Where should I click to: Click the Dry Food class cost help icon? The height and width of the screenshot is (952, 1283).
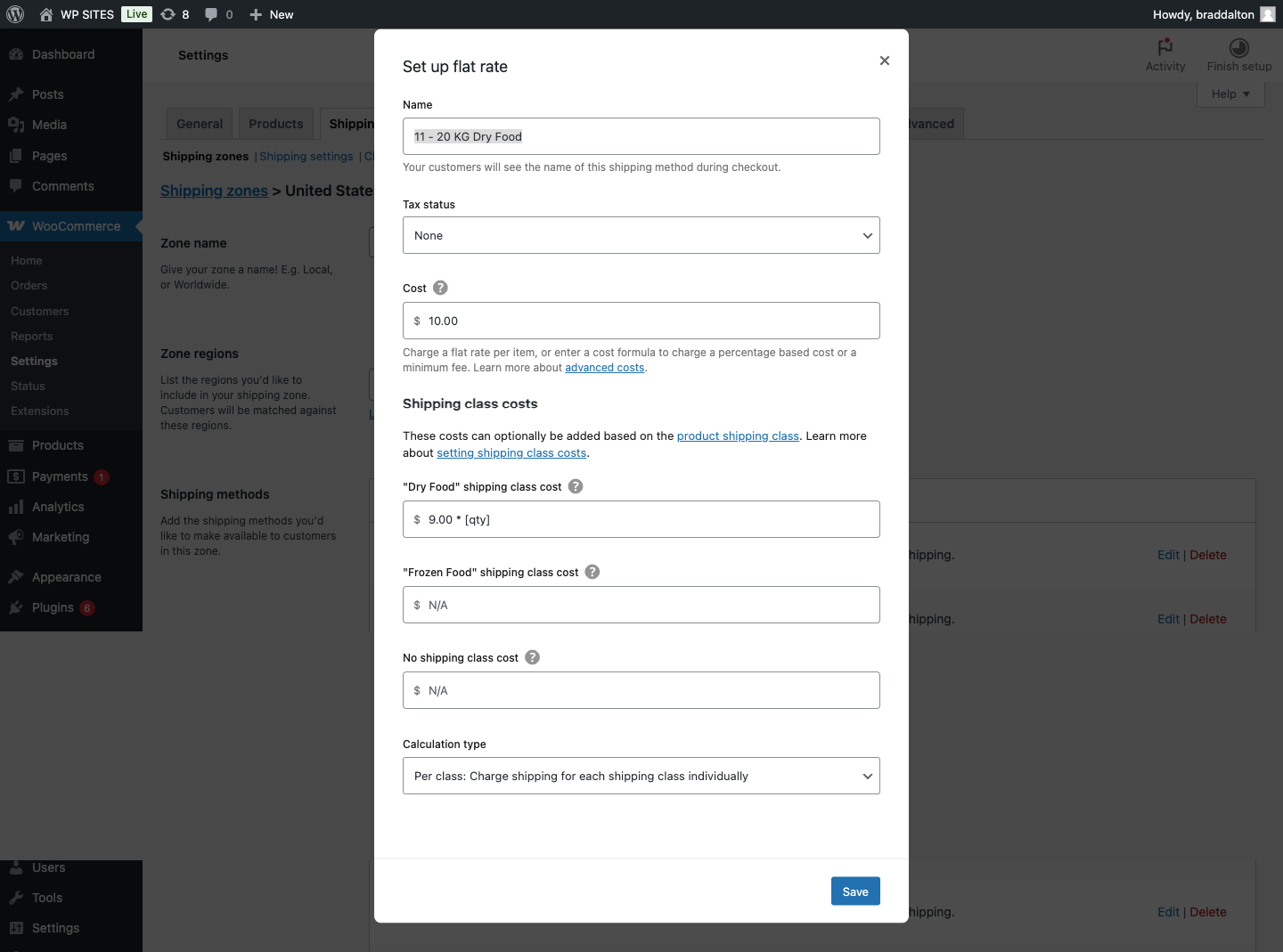(576, 486)
